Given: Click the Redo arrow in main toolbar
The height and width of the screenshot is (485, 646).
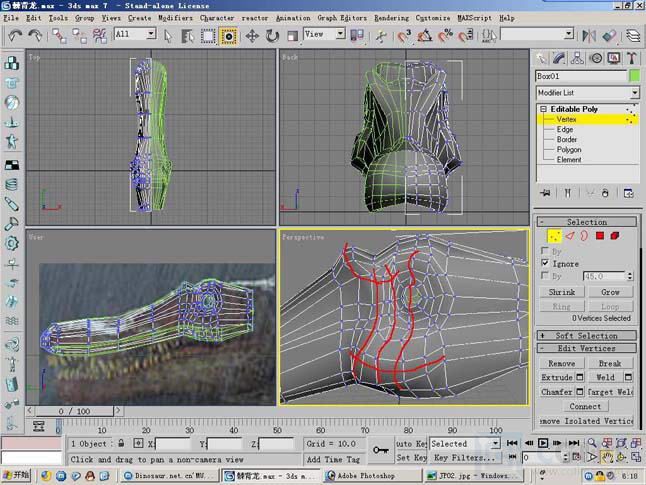Looking at the screenshot, I should (35, 36).
